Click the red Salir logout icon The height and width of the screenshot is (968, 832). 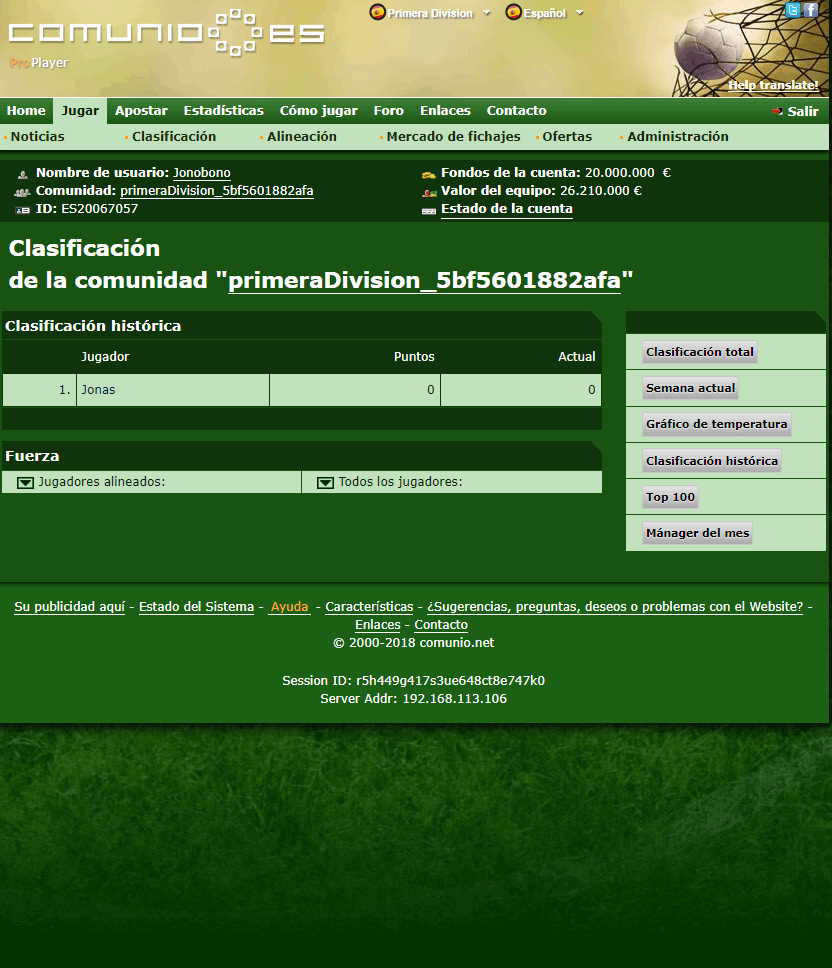[x=777, y=112]
